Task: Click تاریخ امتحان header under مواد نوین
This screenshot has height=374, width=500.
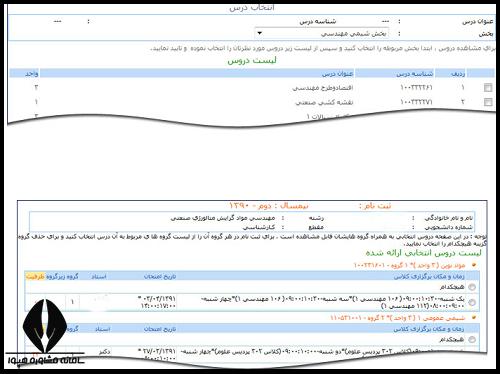Action: (160, 276)
